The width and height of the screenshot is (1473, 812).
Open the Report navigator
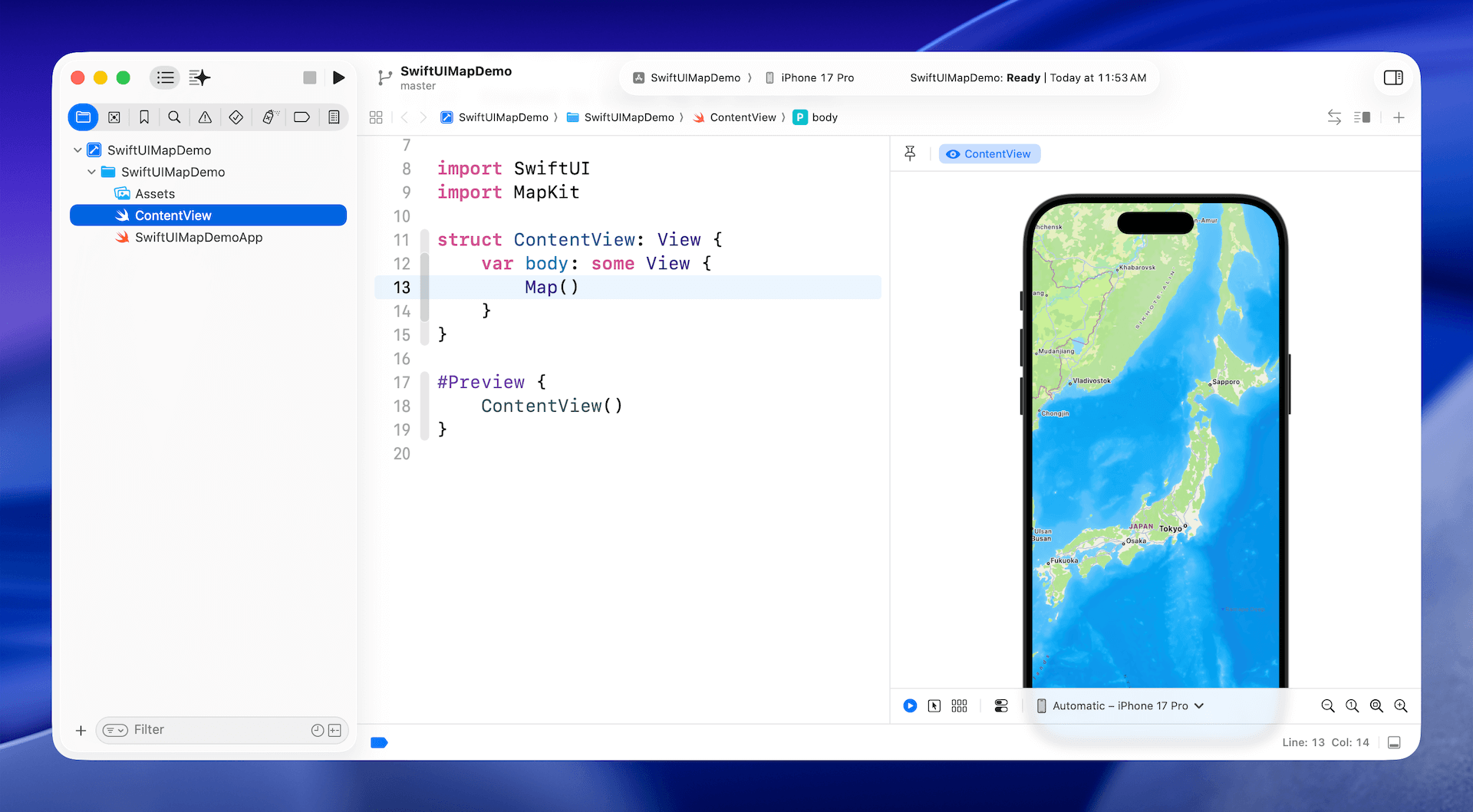pos(334,117)
